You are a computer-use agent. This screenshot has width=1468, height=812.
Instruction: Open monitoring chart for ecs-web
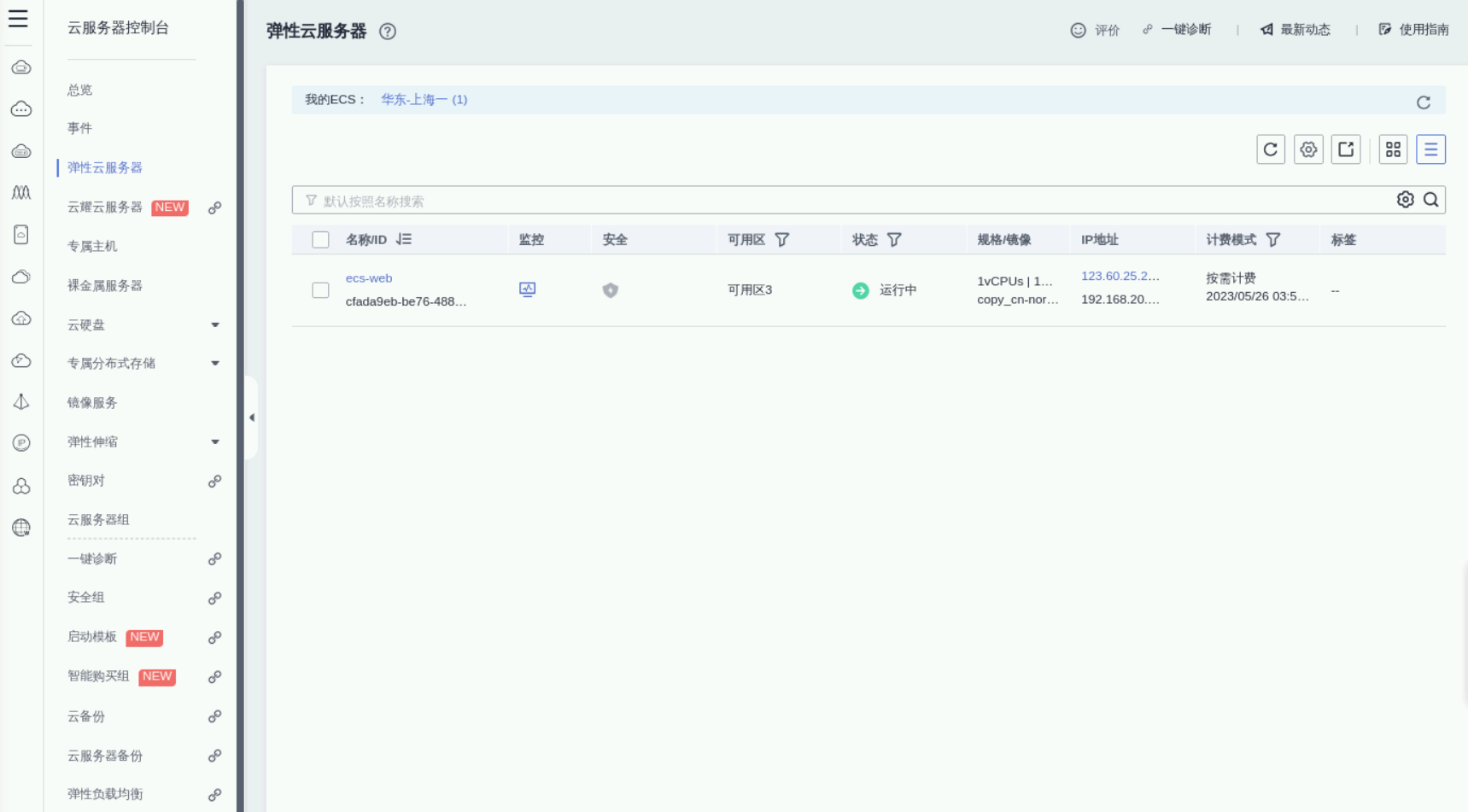(x=527, y=289)
